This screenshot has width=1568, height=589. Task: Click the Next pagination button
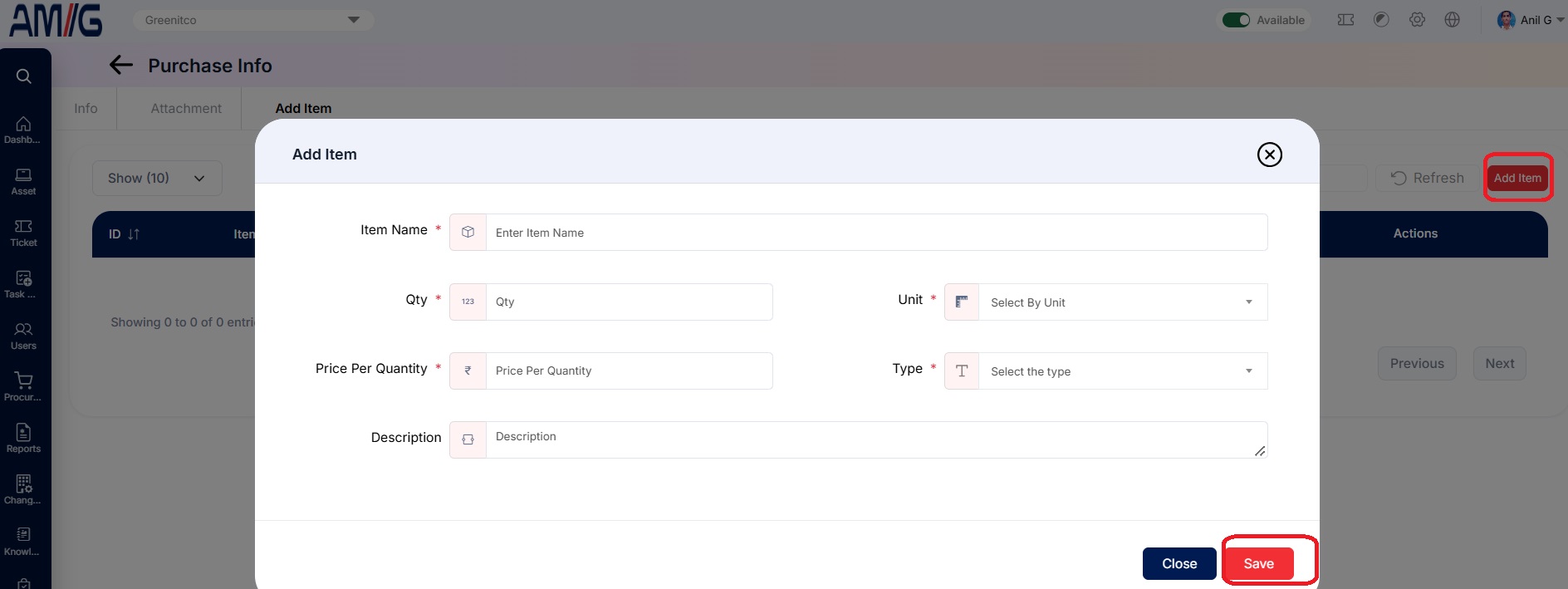[1500, 363]
